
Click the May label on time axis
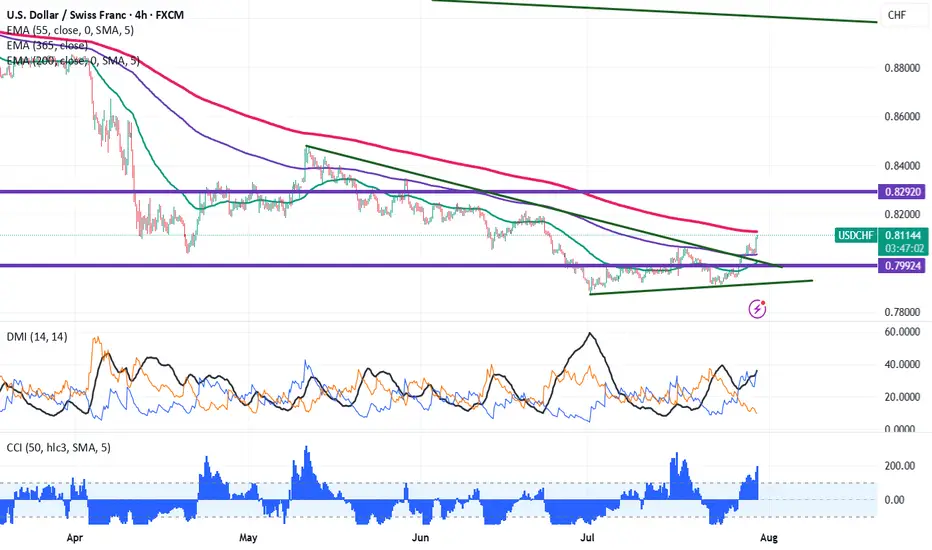(248, 538)
